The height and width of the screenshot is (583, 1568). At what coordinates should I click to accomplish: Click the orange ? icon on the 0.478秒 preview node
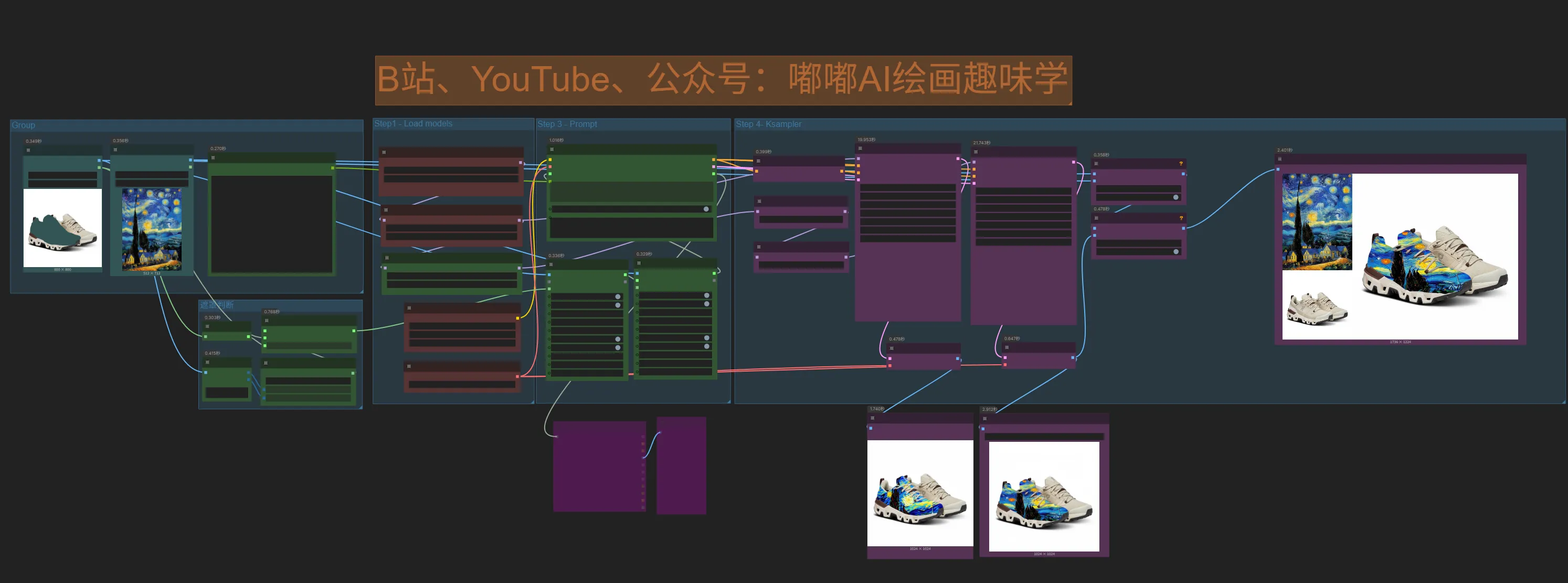coord(1181,218)
